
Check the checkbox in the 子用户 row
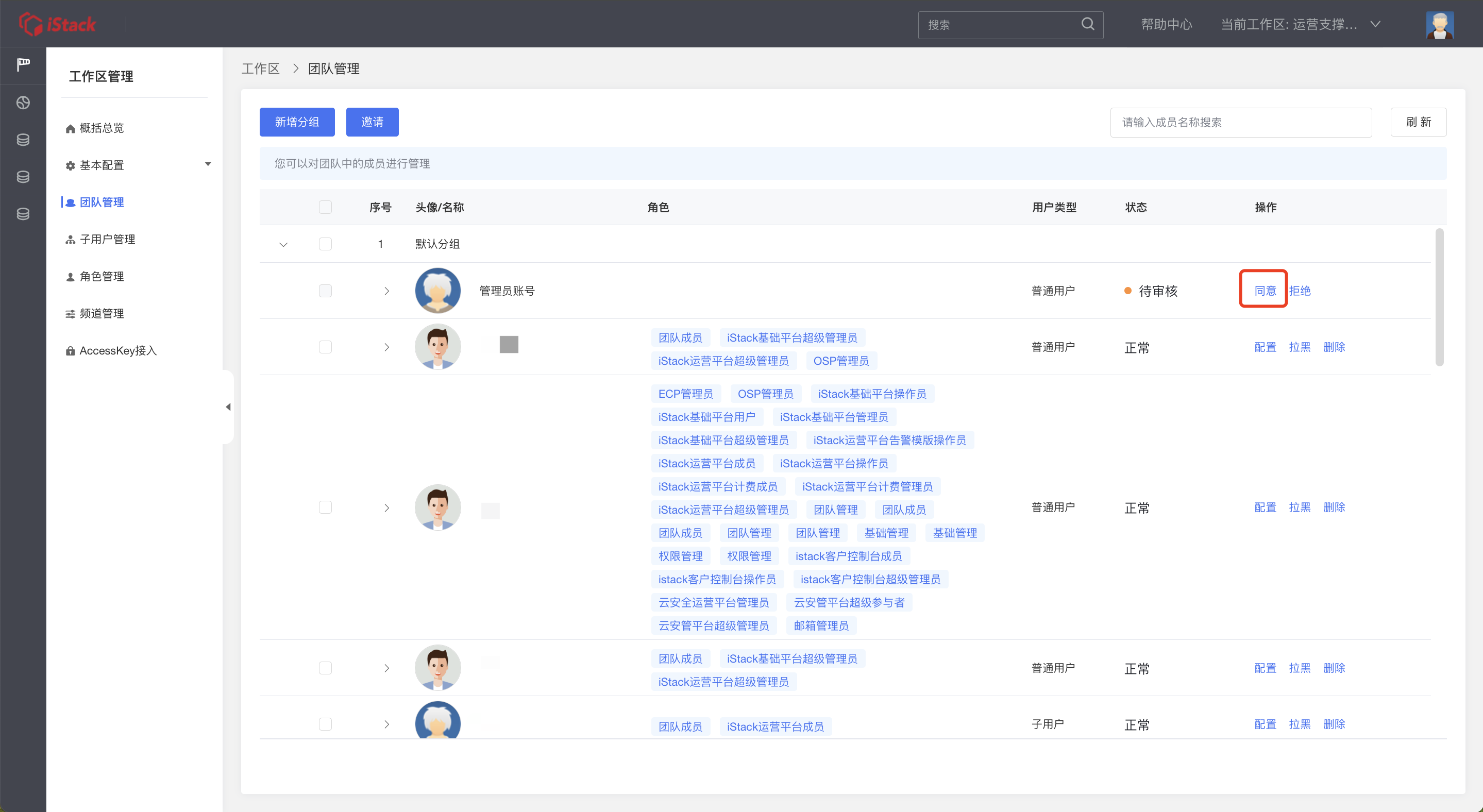[325, 724]
